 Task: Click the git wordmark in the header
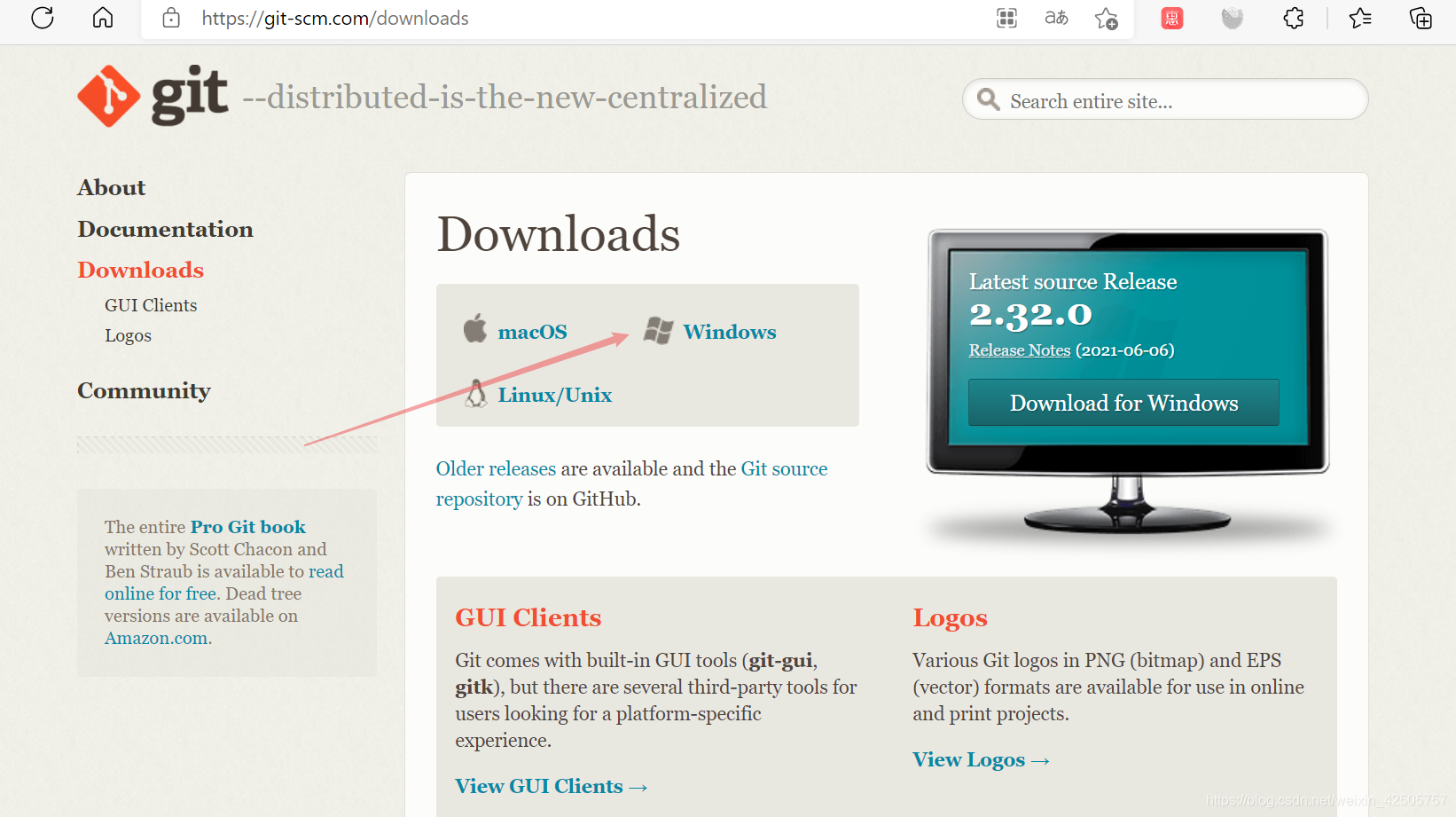click(190, 95)
